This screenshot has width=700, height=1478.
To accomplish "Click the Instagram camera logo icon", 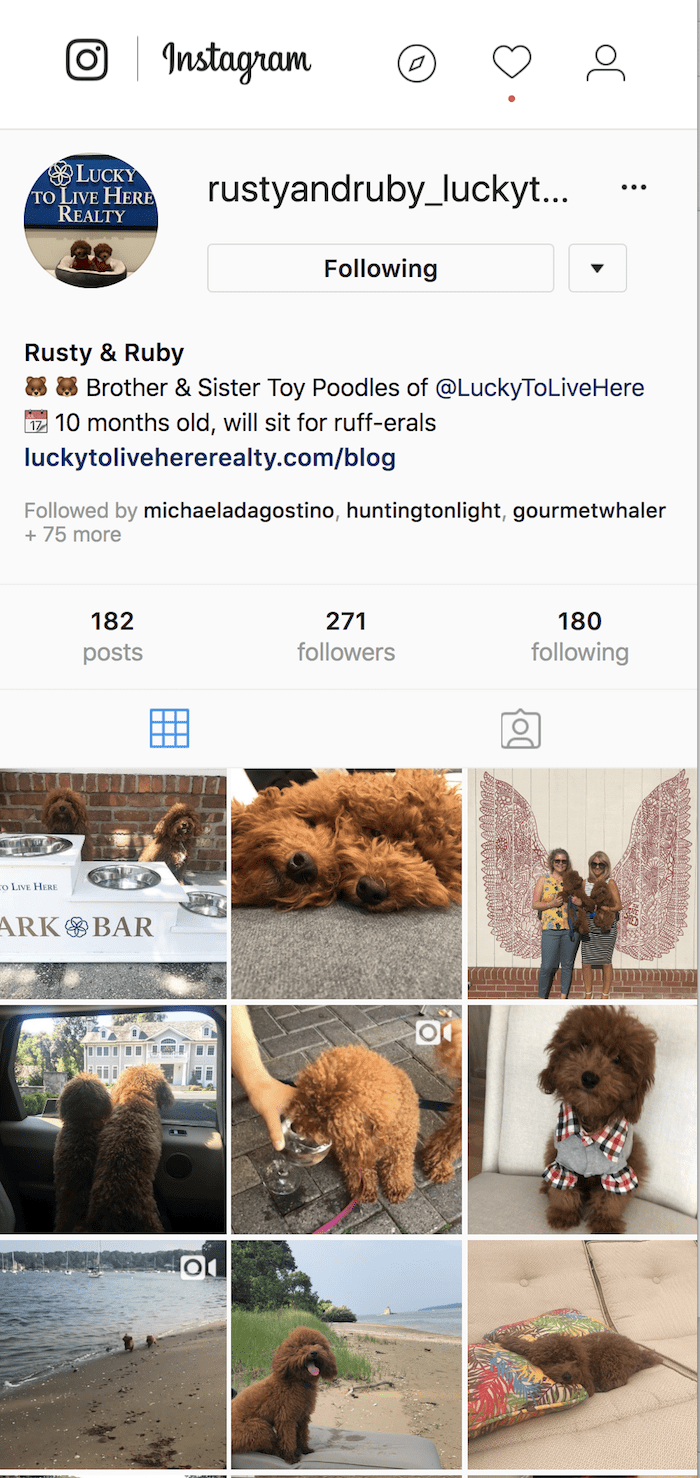I will 87,60.
